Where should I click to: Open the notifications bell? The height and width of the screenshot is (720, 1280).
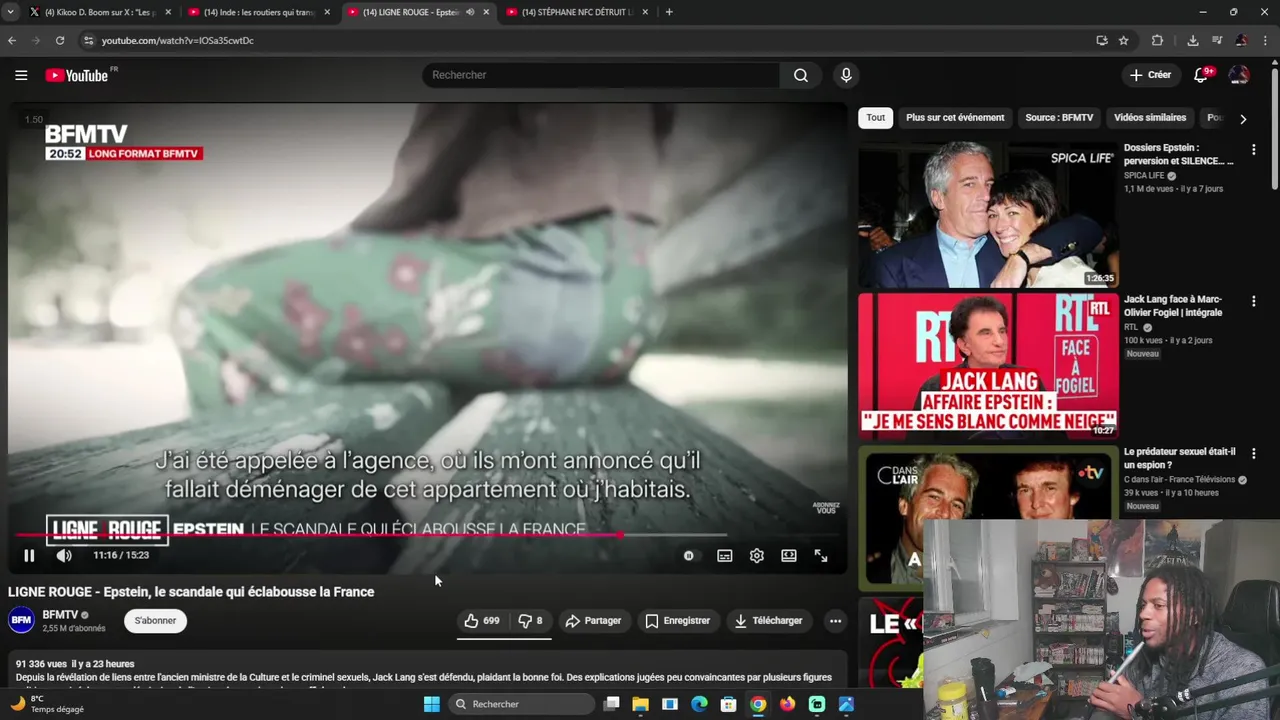(1202, 75)
